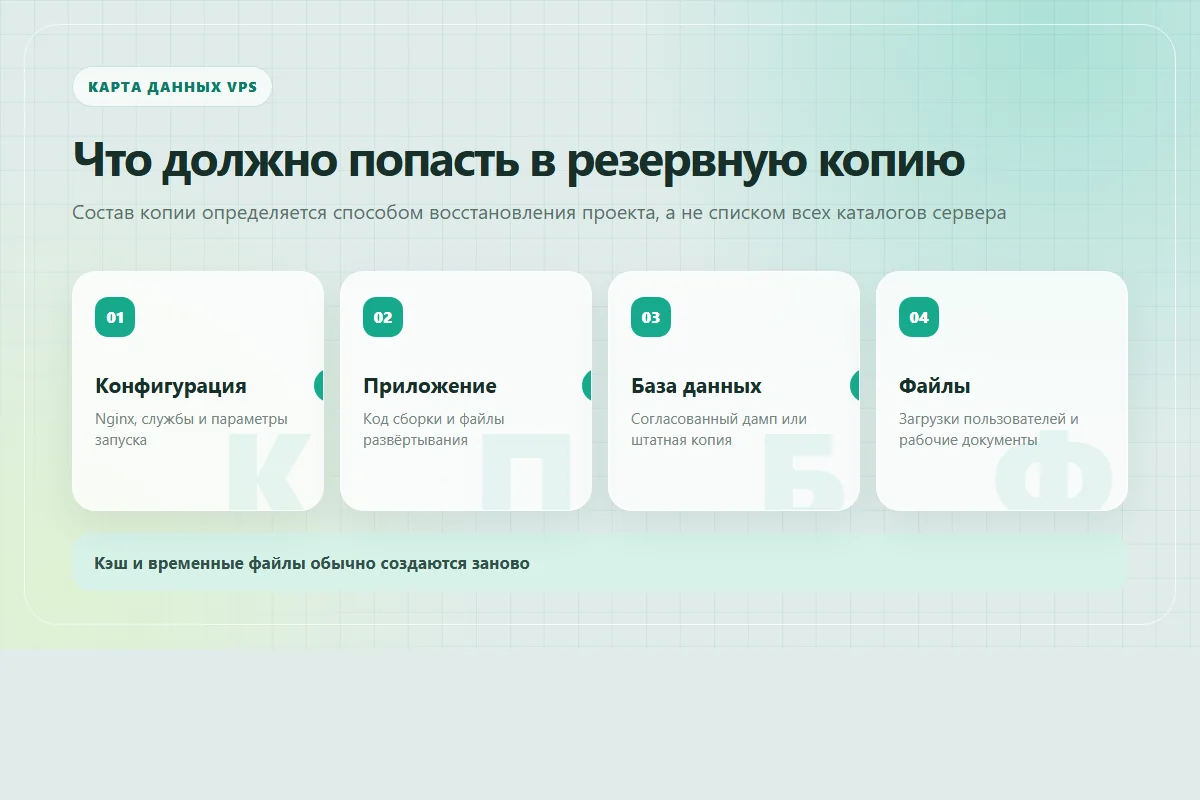Select the Файлы card title
The image size is (1200, 800).
pos(935,386)
